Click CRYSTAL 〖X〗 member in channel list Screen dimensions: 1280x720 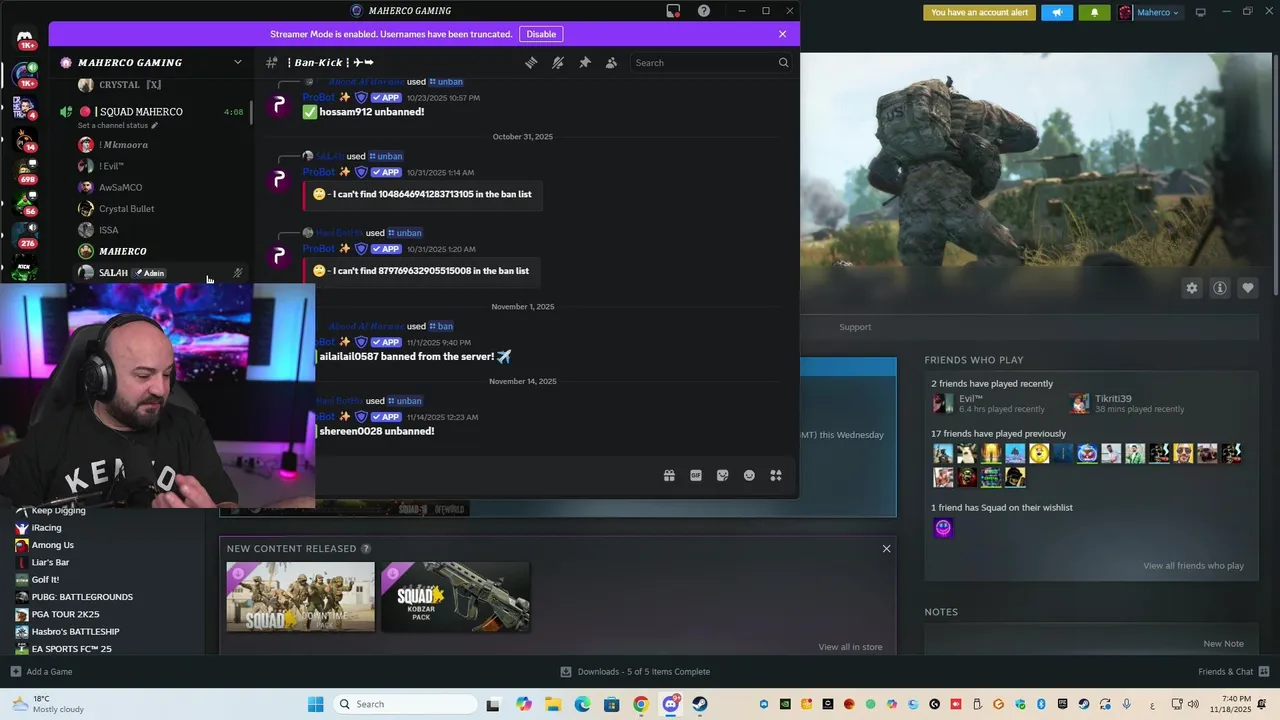pyautogui.click(x=129, y=85)
